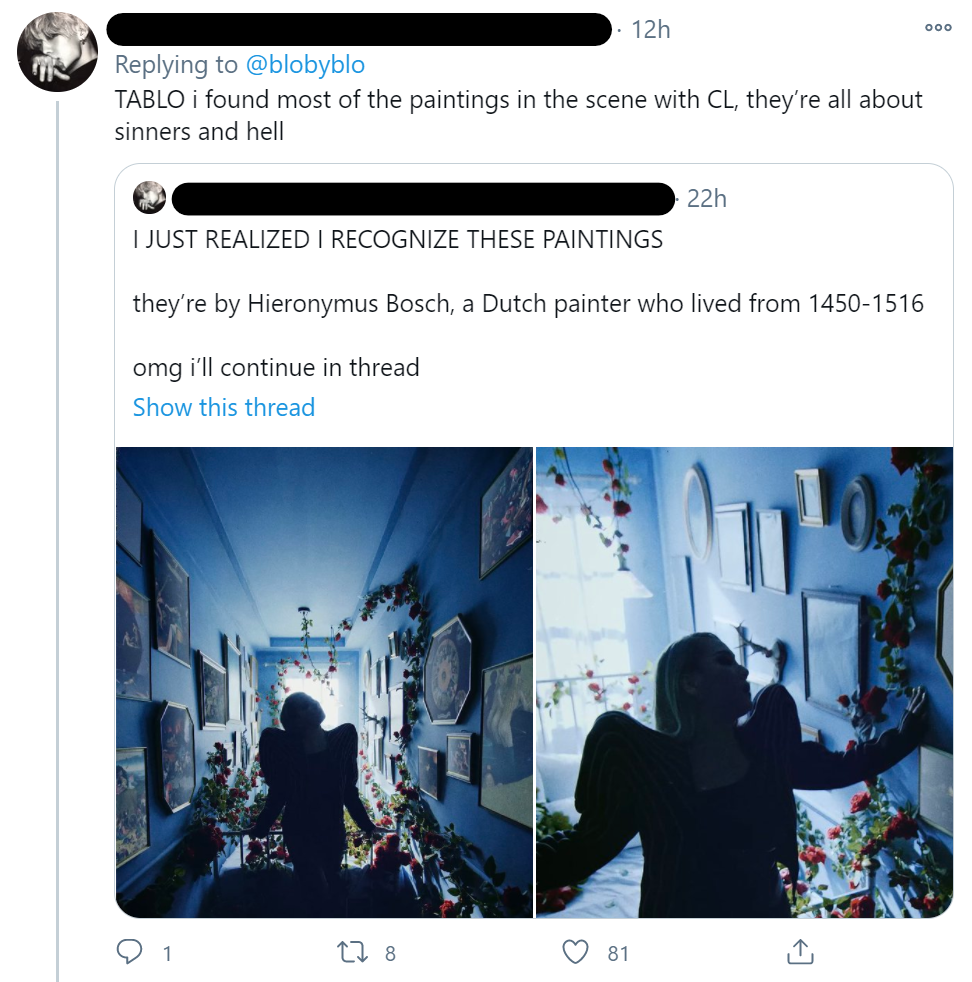
Task: Click the main tweet text about sinners and hell
Action: click(x=518, y=115)
